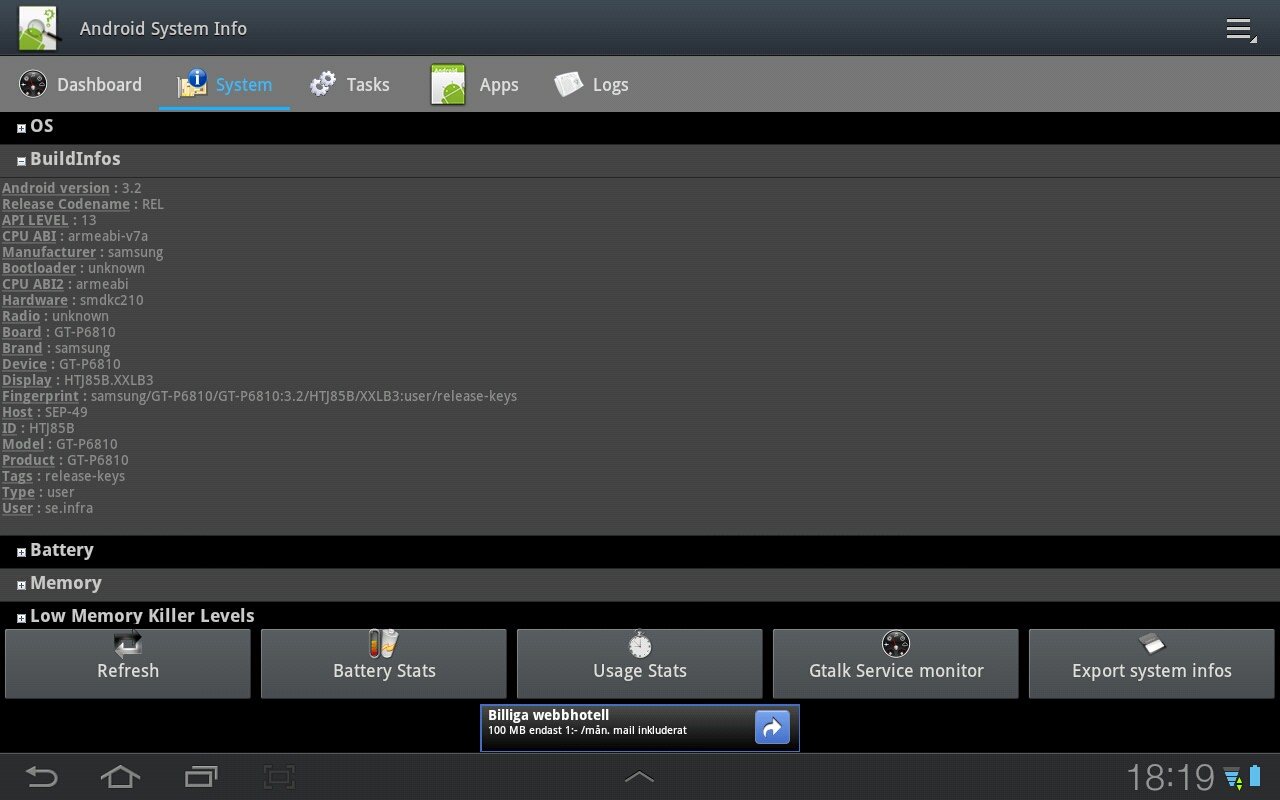Click the Hardware label
Viewport: 1280px width, 800px height.
[35, 300]
